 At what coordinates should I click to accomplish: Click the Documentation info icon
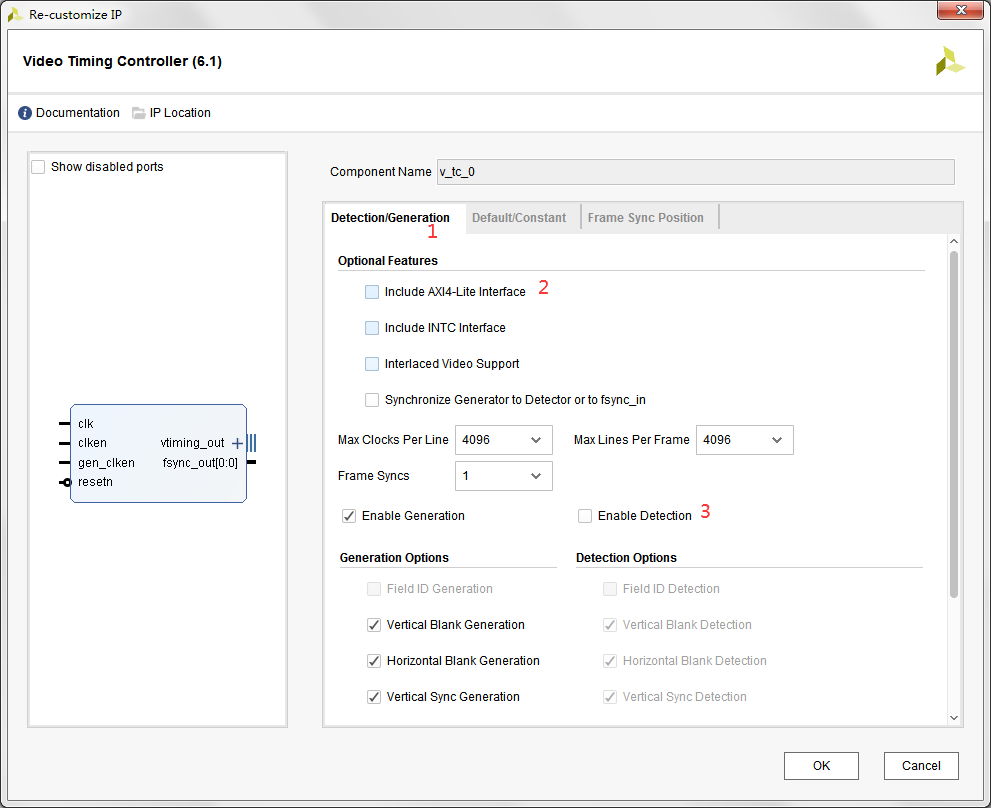pos(25,113)
